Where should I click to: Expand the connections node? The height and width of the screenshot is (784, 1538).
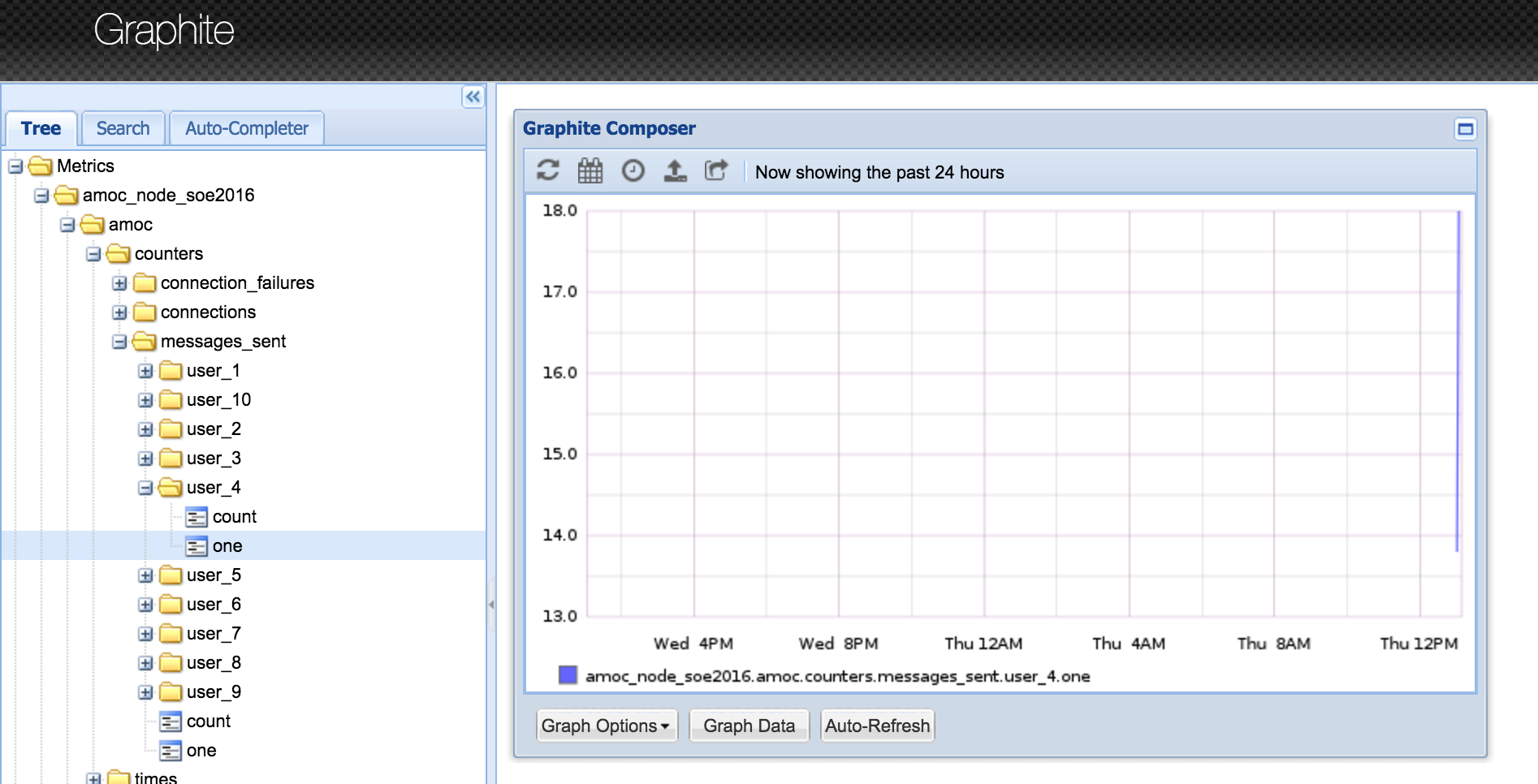119,312
